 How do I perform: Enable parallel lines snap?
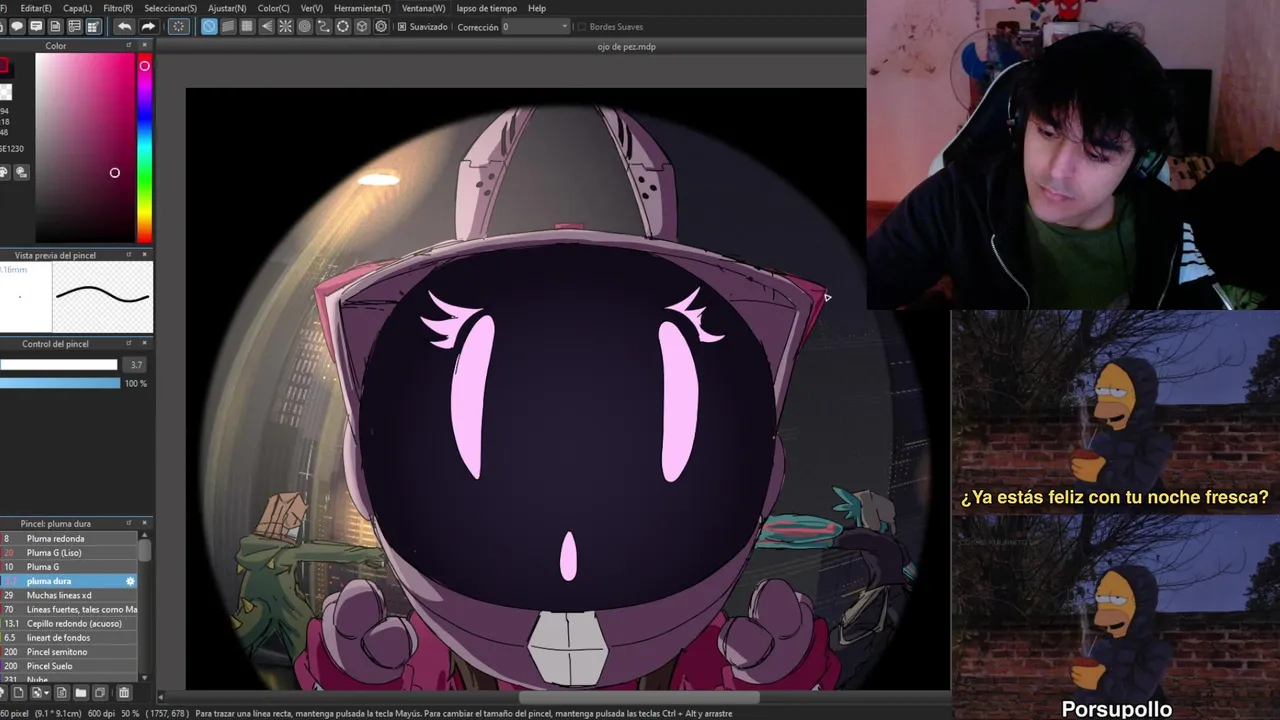pyautogui.click(x=228, y=27)
